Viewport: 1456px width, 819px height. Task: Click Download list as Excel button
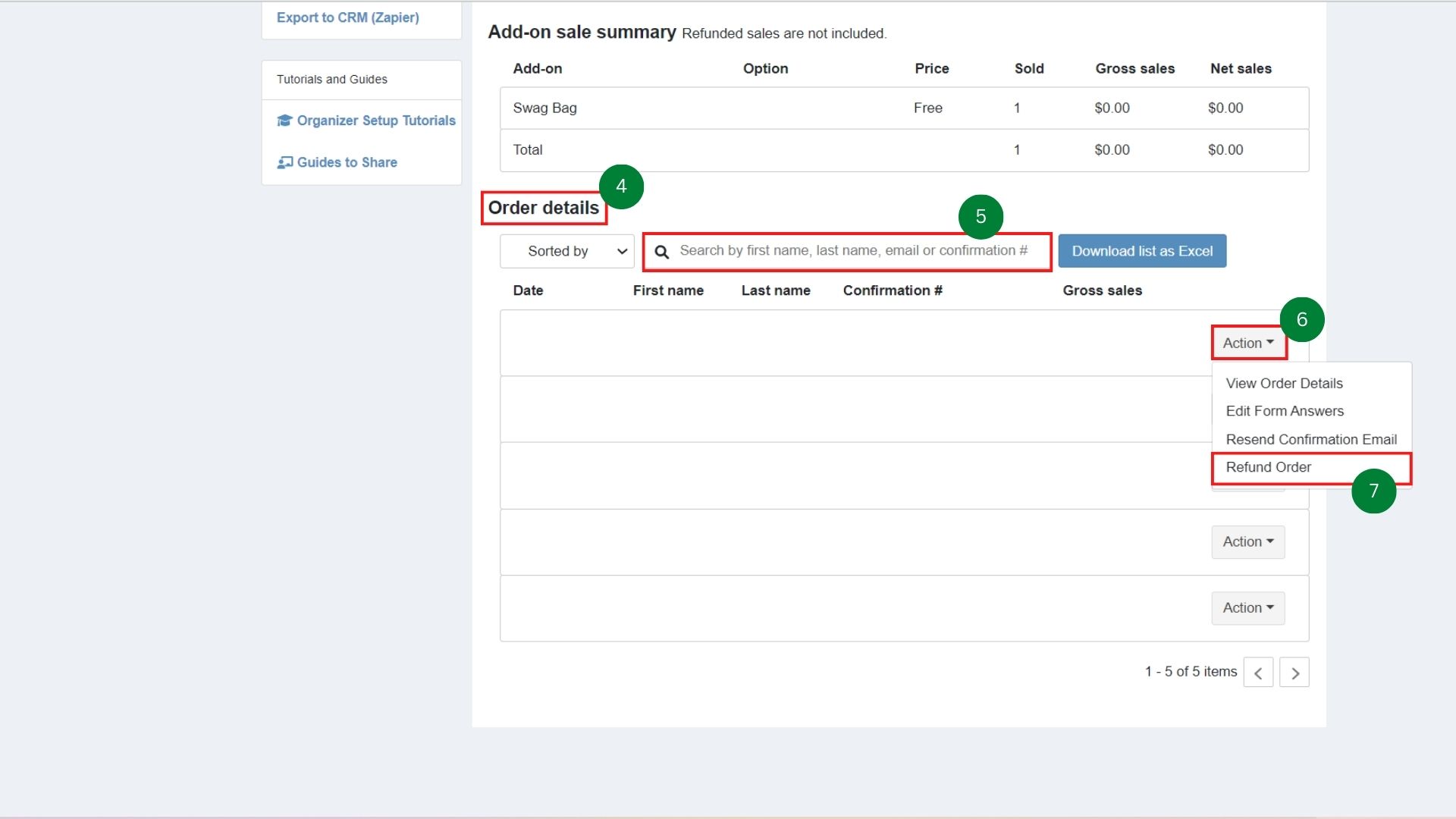1142,251
